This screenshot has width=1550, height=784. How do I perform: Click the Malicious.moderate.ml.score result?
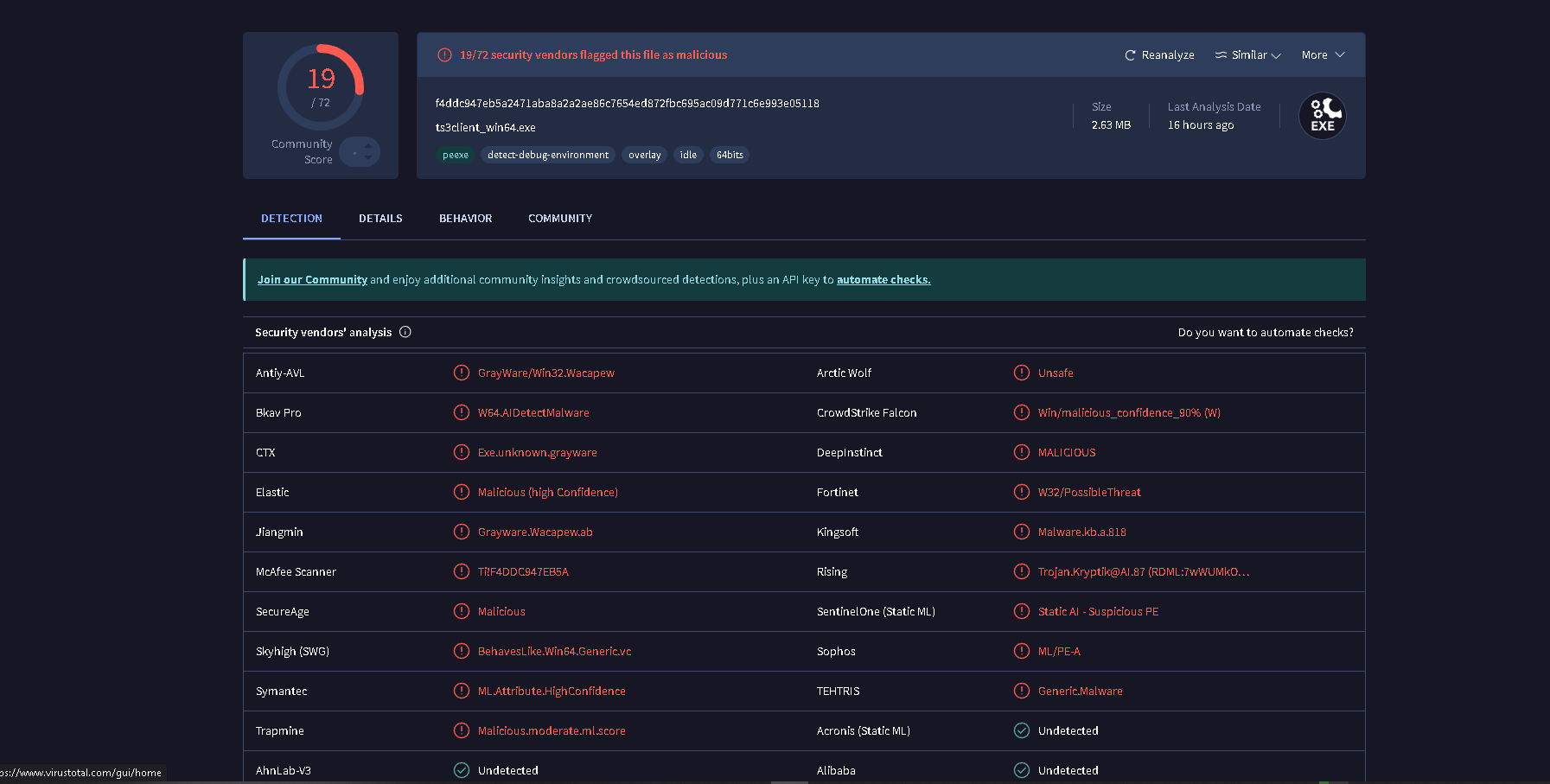coord(552,731)
